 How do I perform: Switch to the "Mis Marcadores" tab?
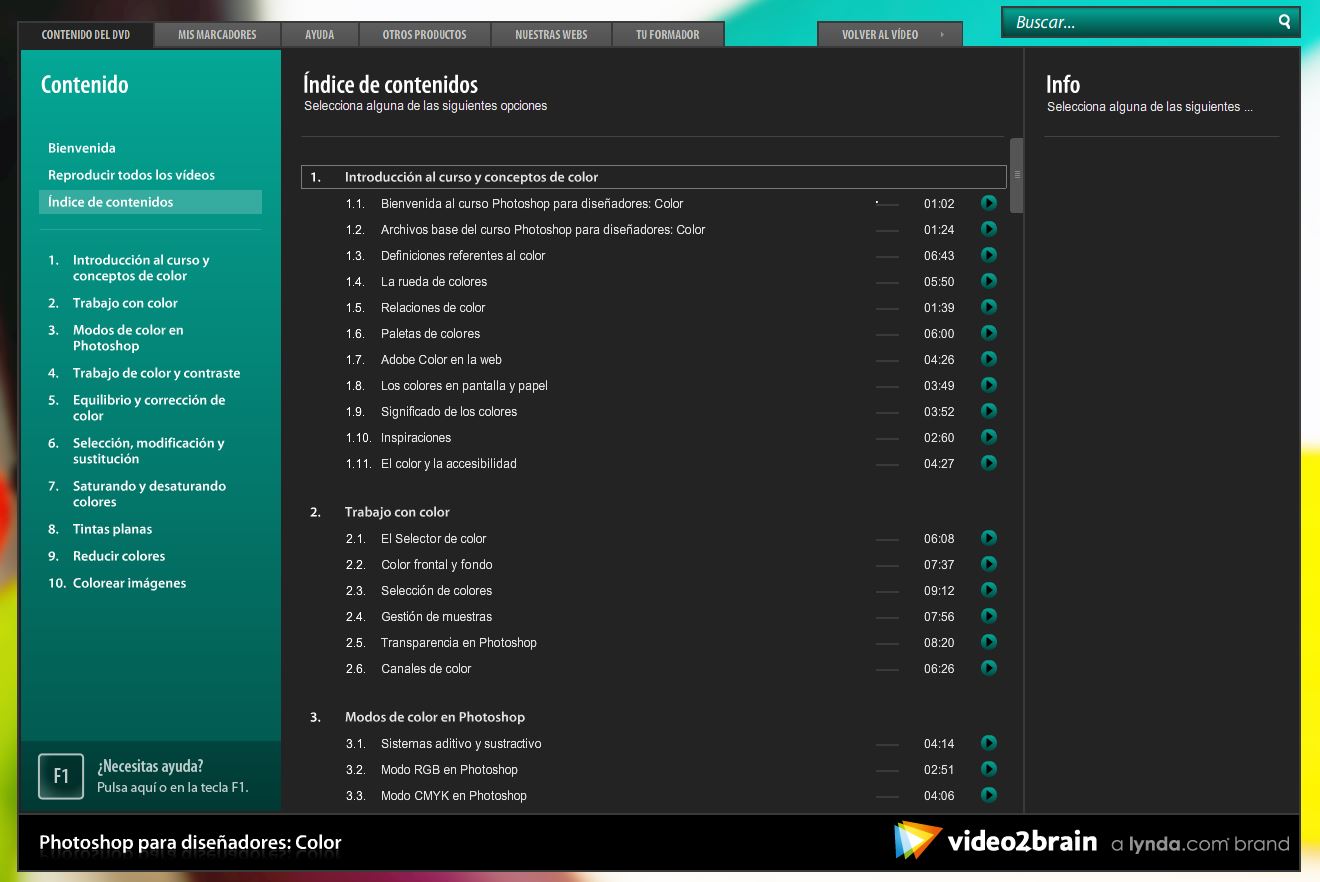[216, 33]
